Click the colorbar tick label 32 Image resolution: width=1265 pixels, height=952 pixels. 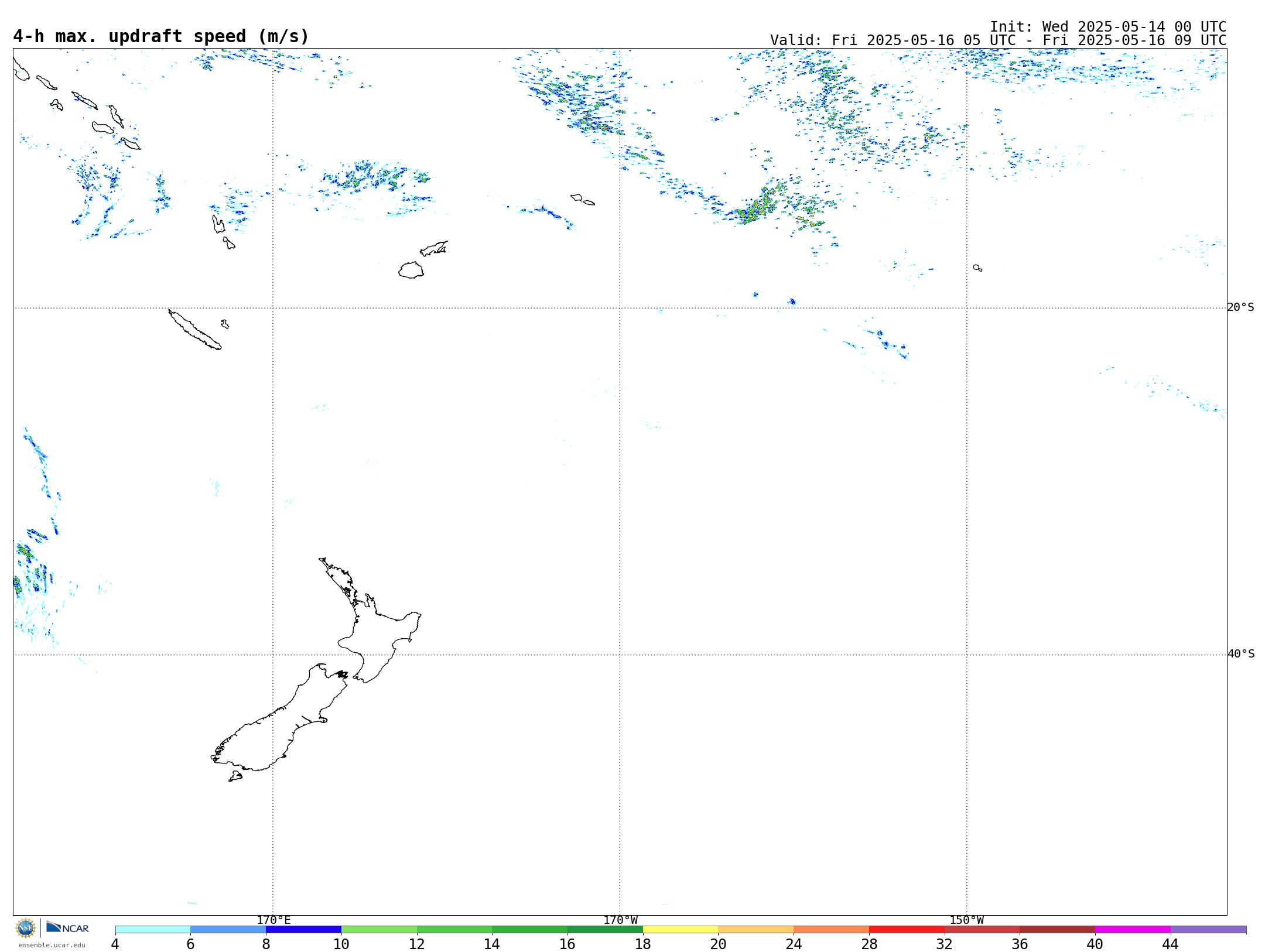click(x=944, y=944)
